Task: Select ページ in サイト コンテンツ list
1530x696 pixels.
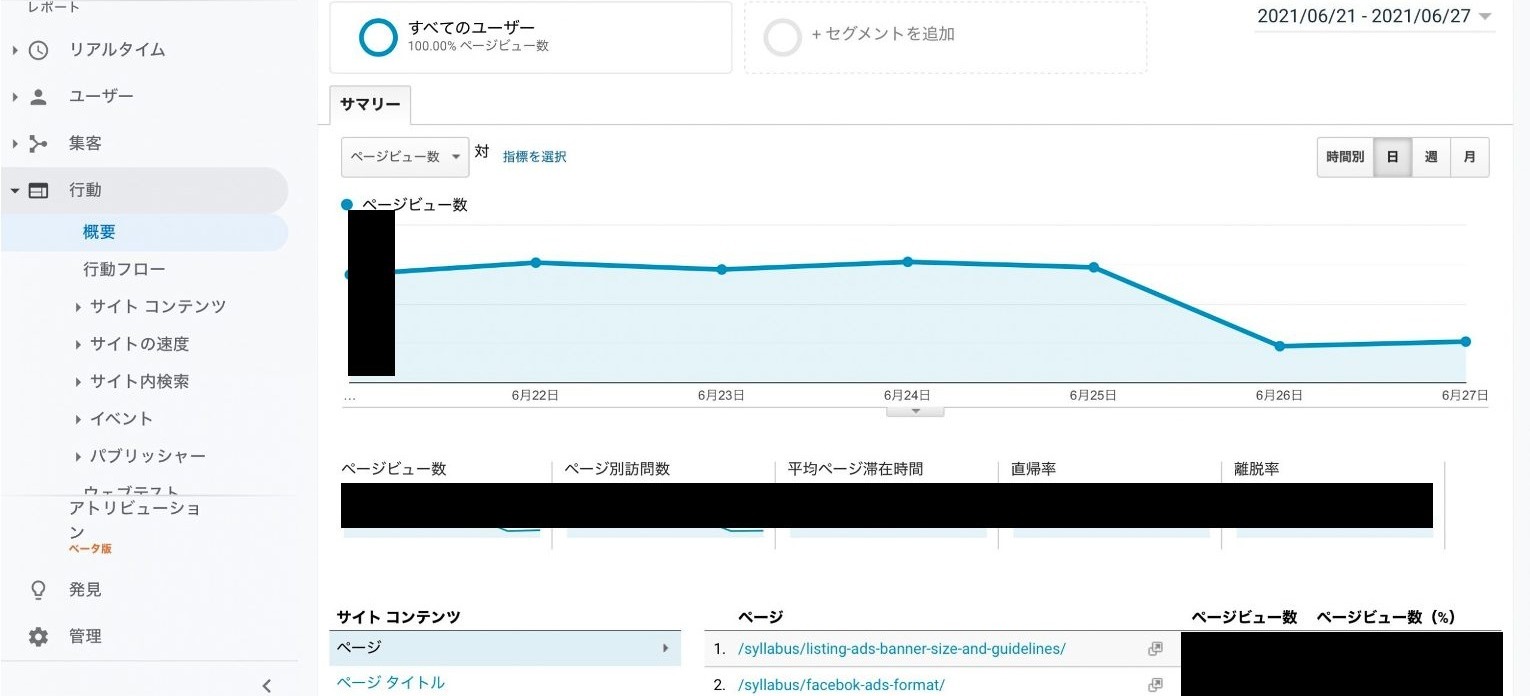Action: 505,648
